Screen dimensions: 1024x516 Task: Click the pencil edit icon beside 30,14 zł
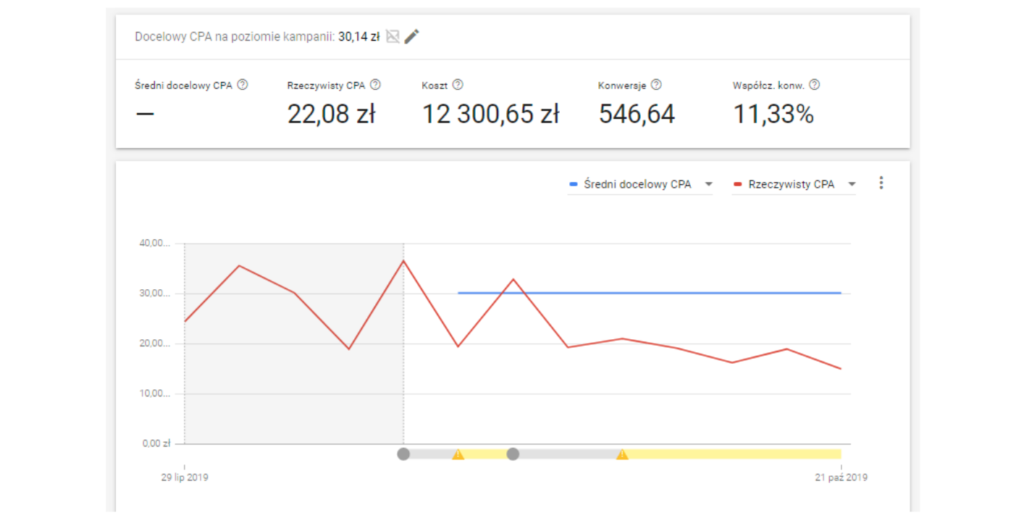tap(412, 37)
